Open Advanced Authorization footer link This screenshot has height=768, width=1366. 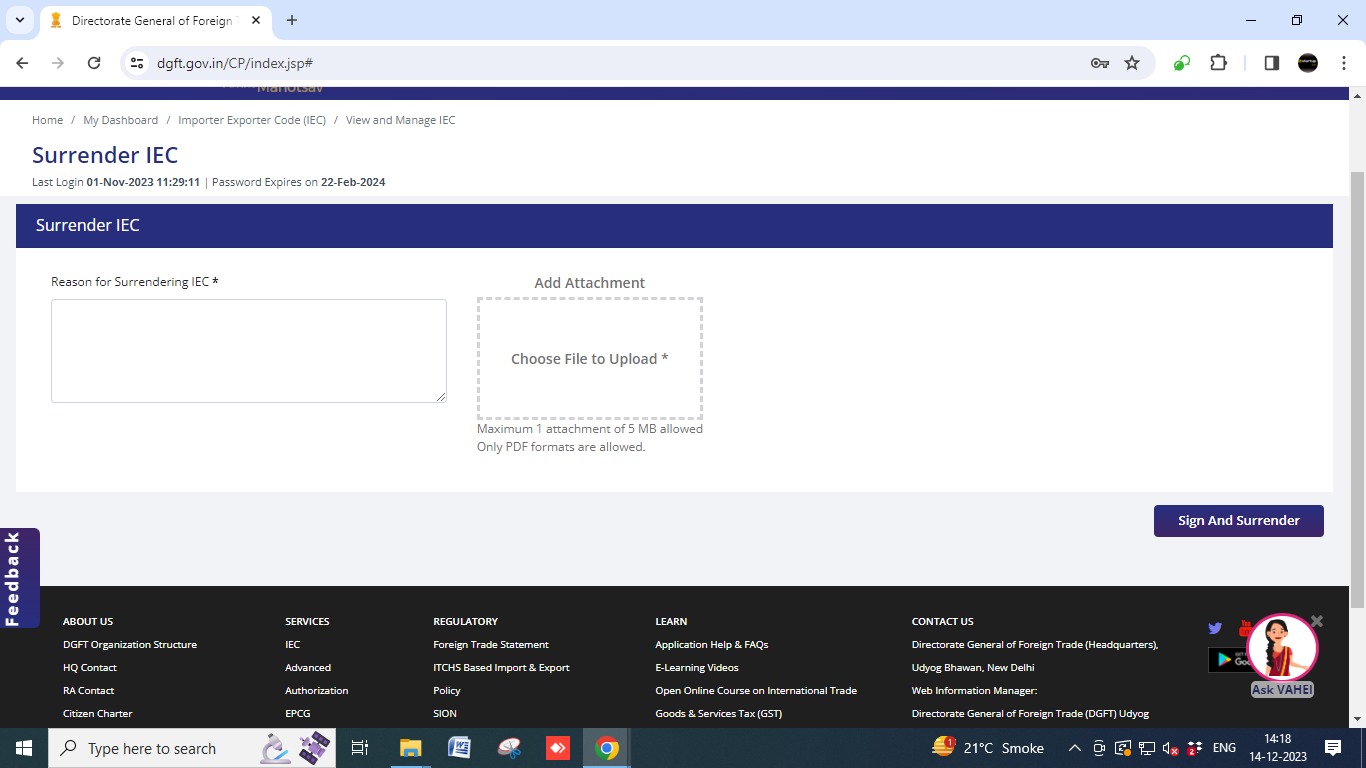tap(317, 679)
